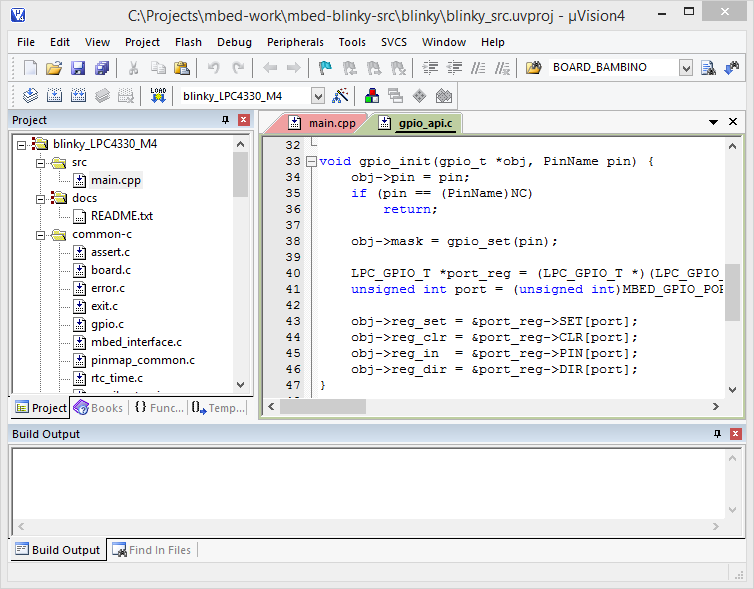754x589 pixels.
Task: Click the Save All icon
Action: point(102,68)
